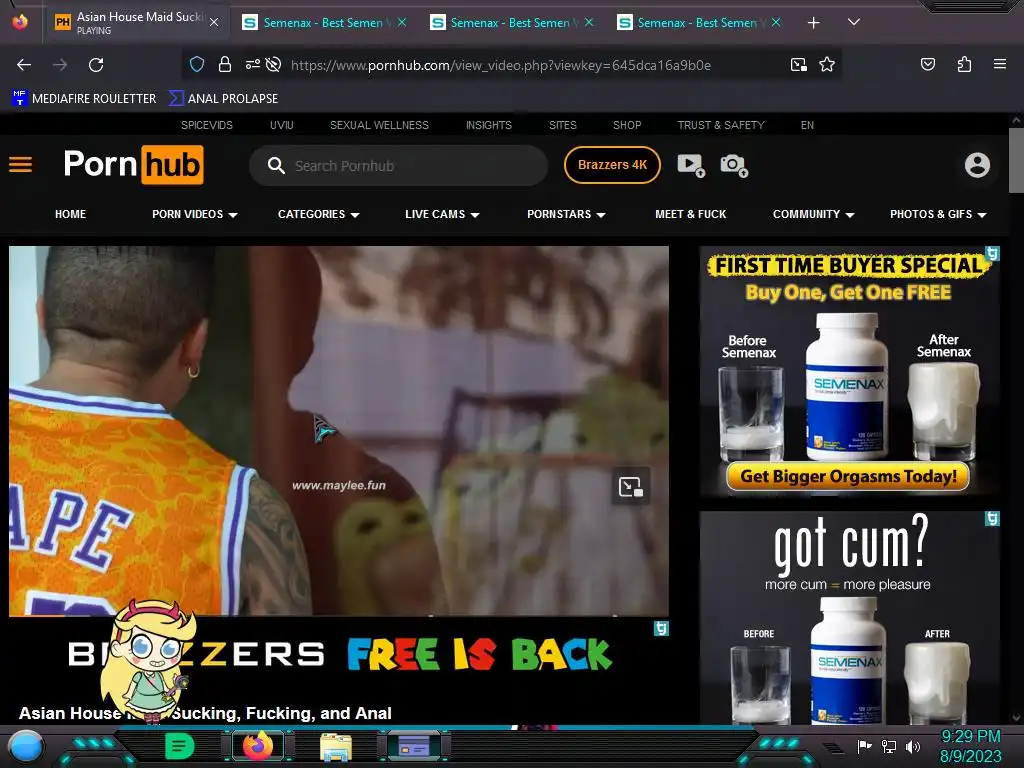The image size is (1024, 768).
Task: Open a new browser tab
Action: click(814, 23)
